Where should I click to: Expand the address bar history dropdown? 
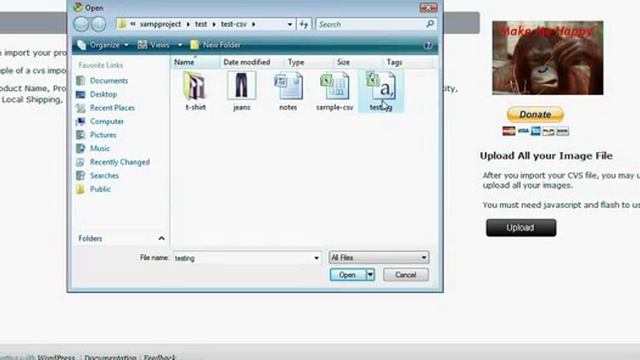(x=290, y=24)
